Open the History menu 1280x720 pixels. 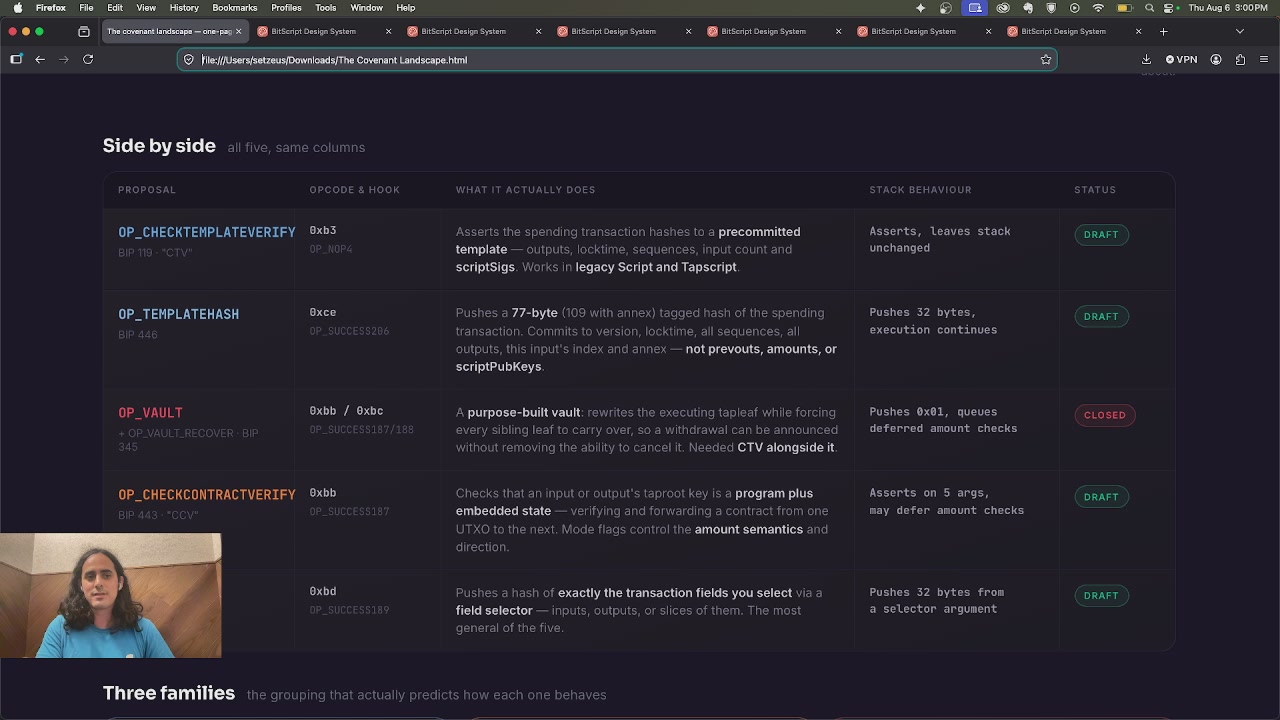[x=184, y=8]
